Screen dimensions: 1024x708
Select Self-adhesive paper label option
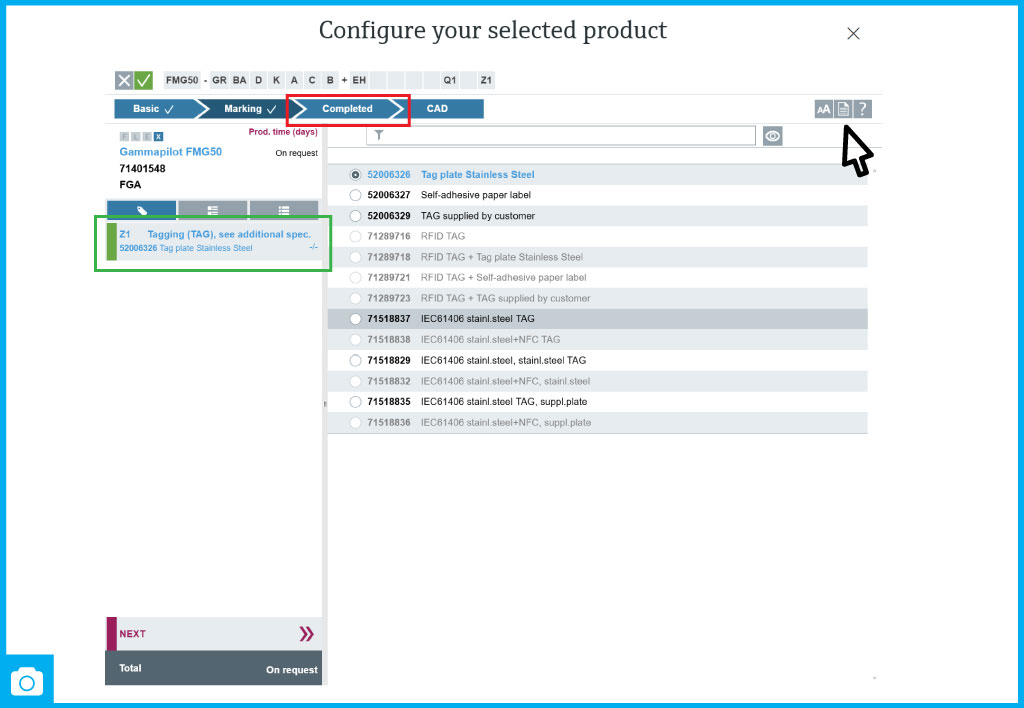tap(356, 195)
